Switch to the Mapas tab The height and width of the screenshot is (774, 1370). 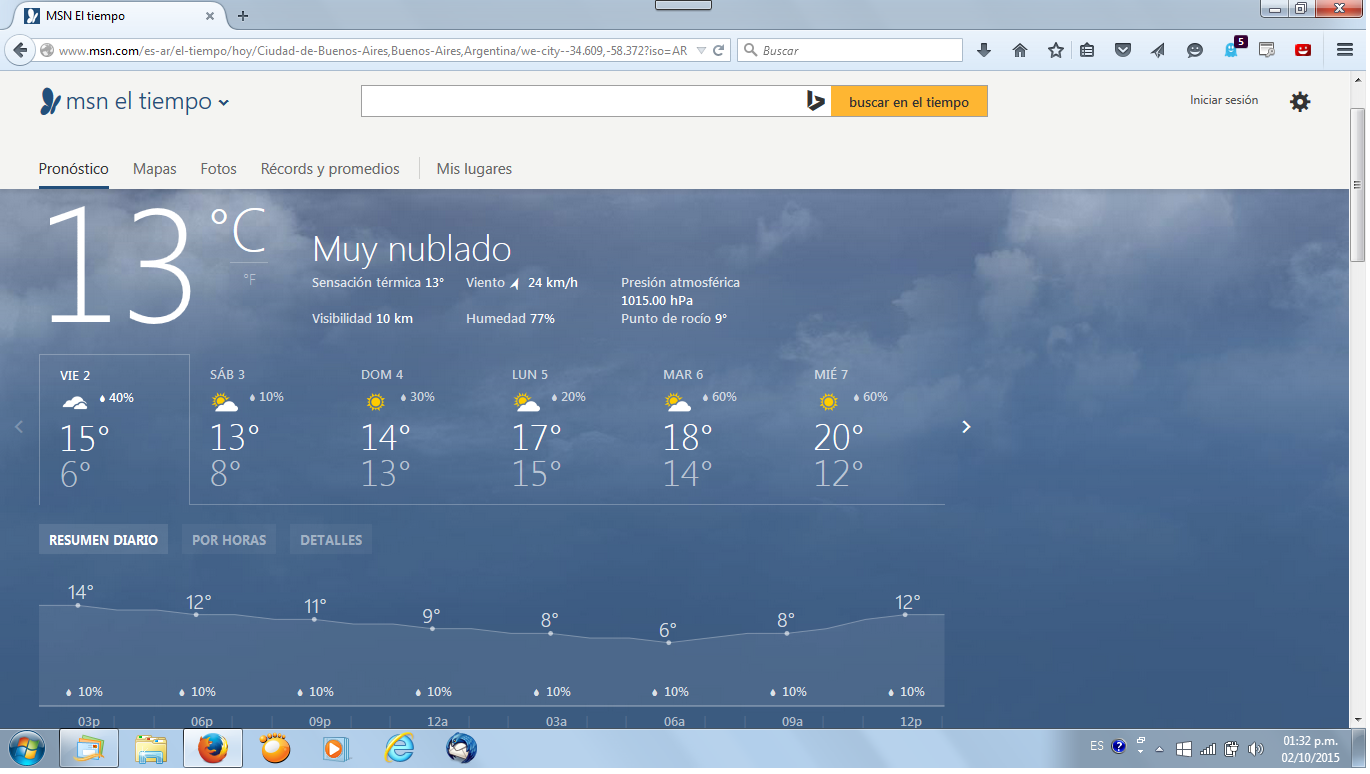155,169
